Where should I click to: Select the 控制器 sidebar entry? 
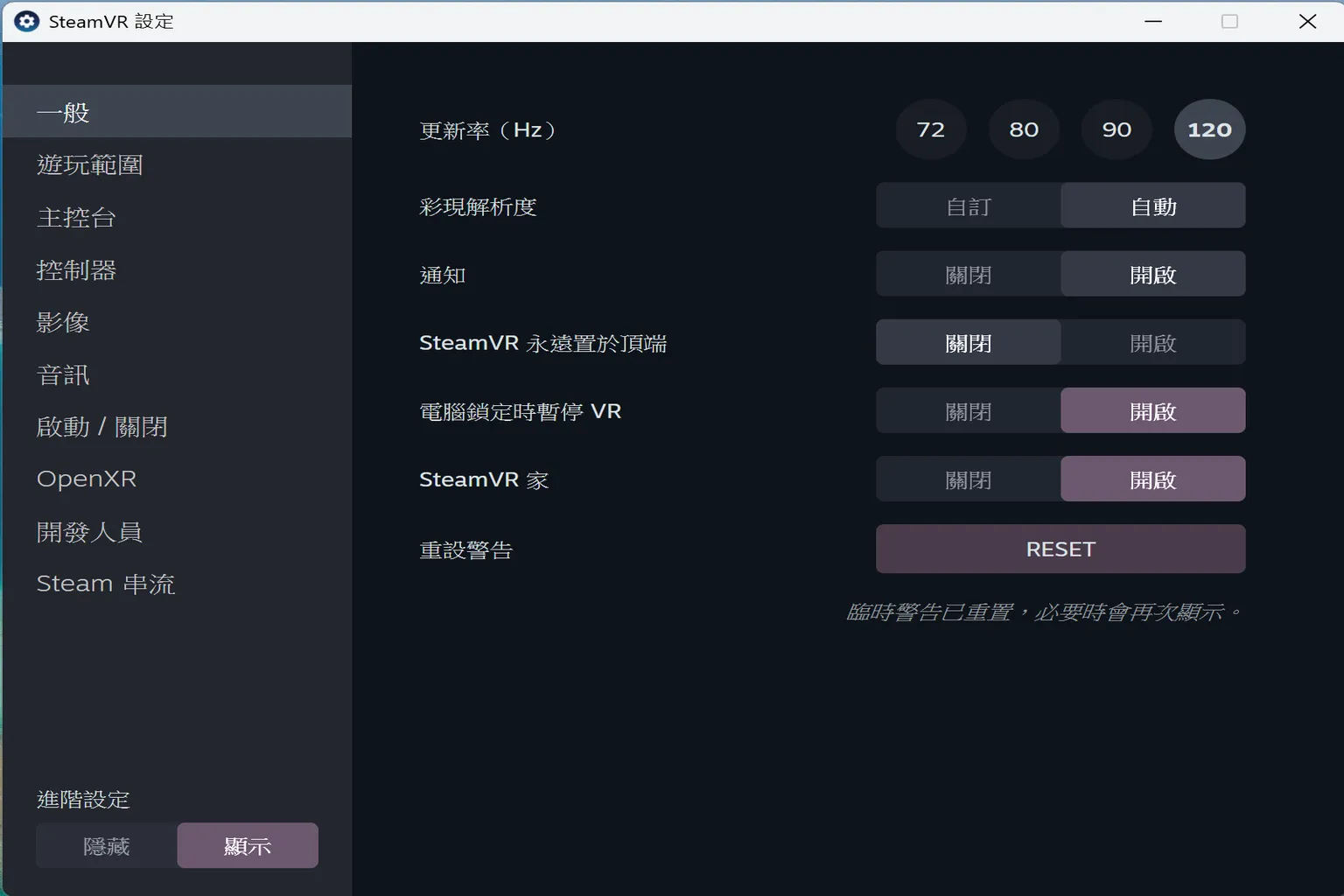point(77,269)
